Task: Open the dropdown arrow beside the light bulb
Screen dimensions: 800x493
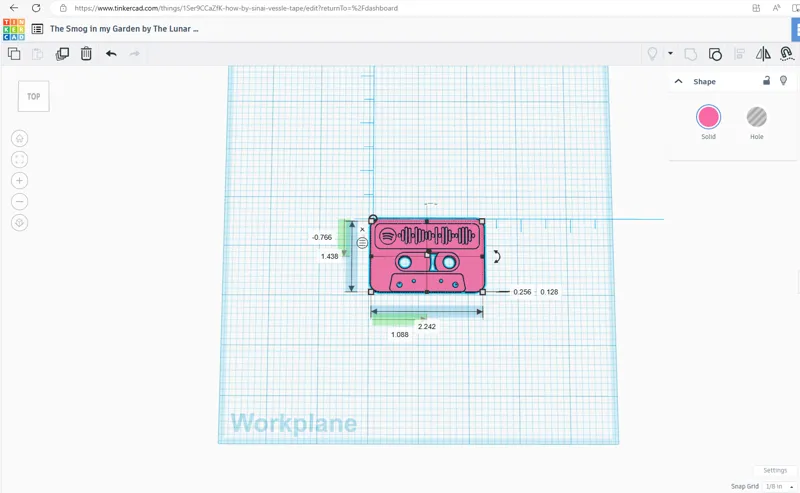Action: click(670, 53)
